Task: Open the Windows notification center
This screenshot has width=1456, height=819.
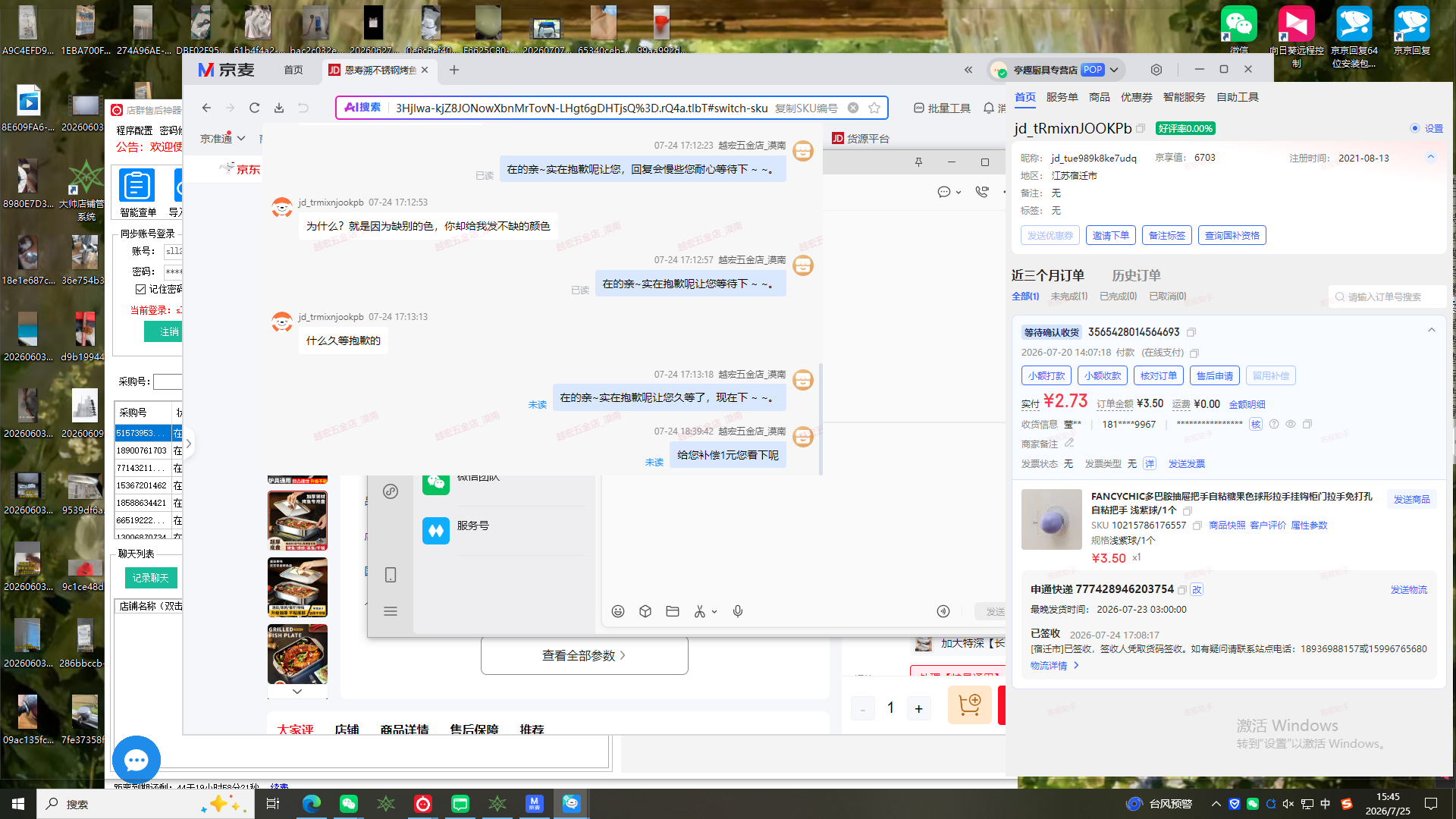Action: (1431, 804)
